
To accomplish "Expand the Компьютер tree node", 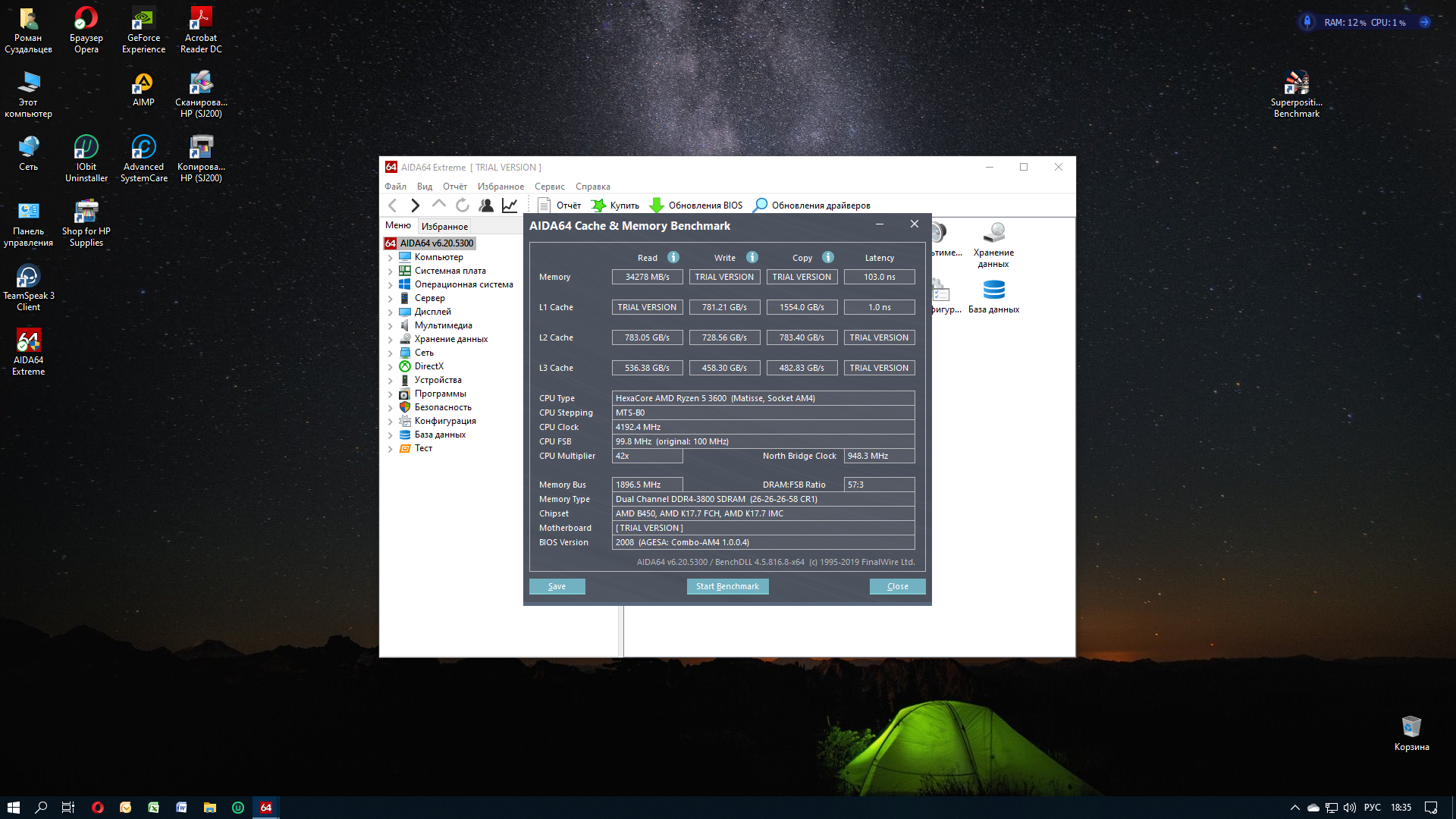I will pos(391,257).
